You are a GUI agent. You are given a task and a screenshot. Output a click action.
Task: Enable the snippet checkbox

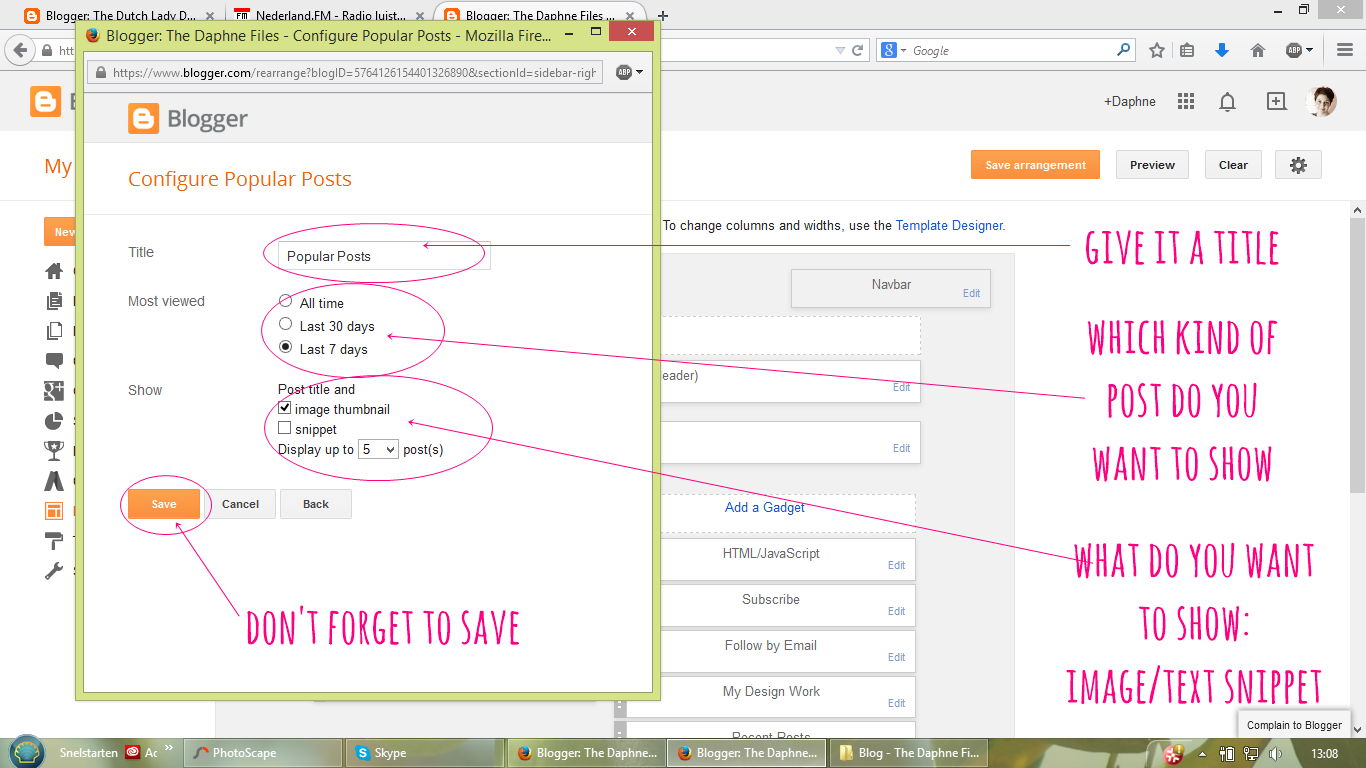285,428
